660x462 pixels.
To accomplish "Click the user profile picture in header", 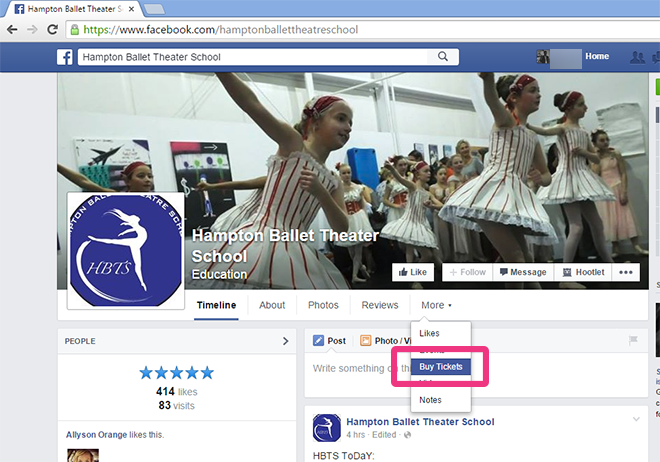I will [x=543, y=56].
